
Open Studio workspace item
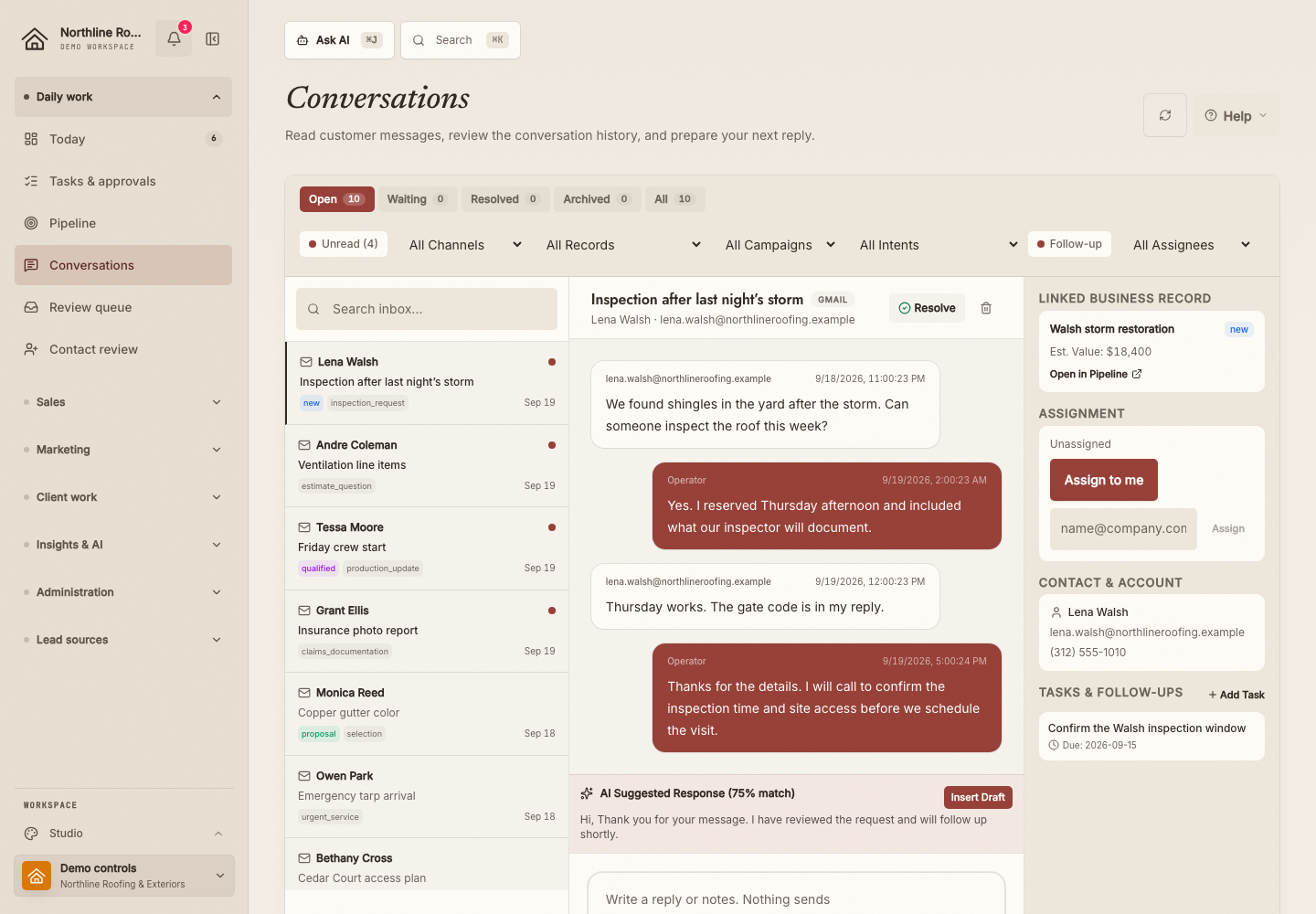[x=123, y=834]
